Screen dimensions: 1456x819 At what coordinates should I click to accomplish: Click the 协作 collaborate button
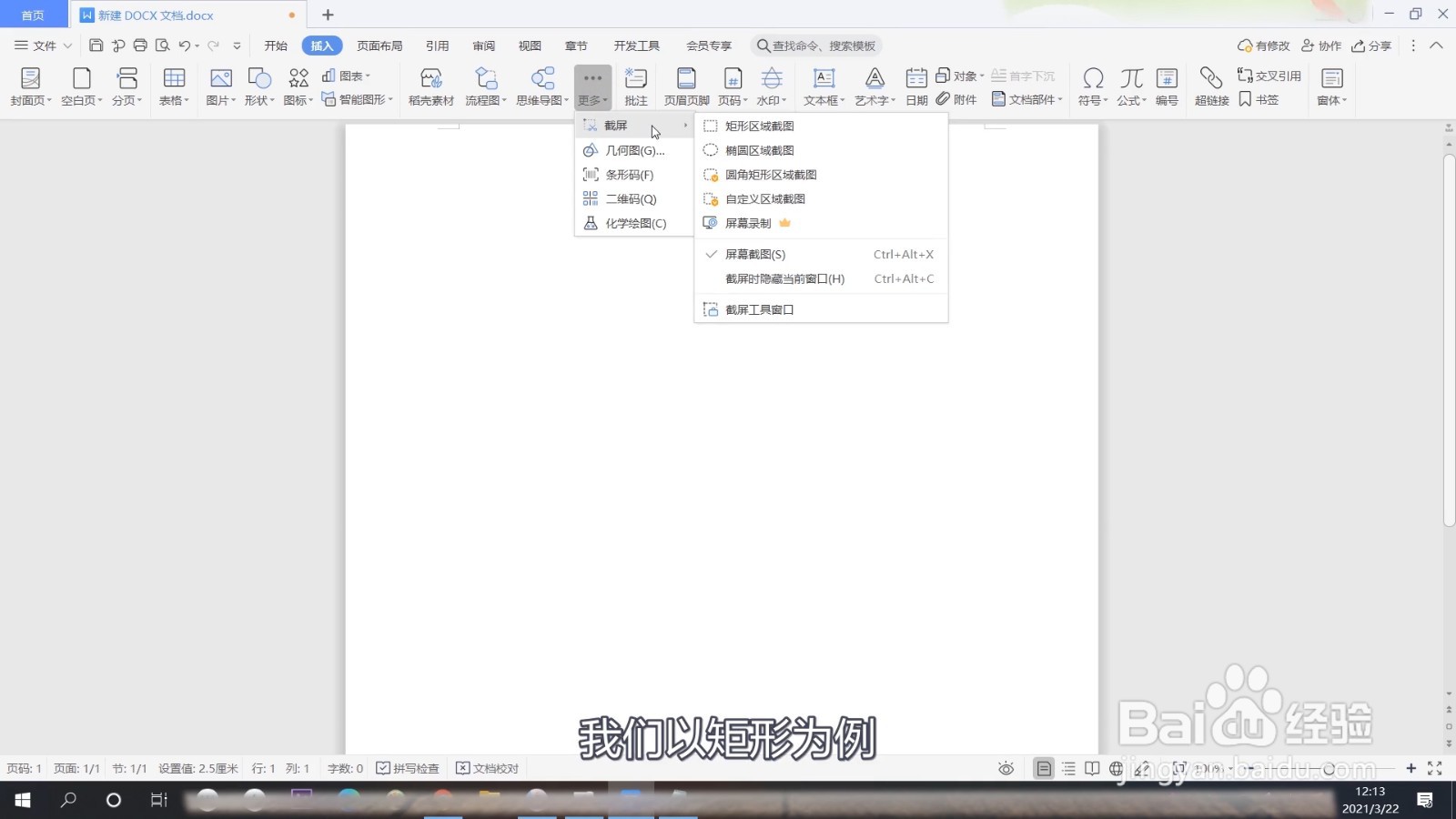click(x=1321, y=45)
